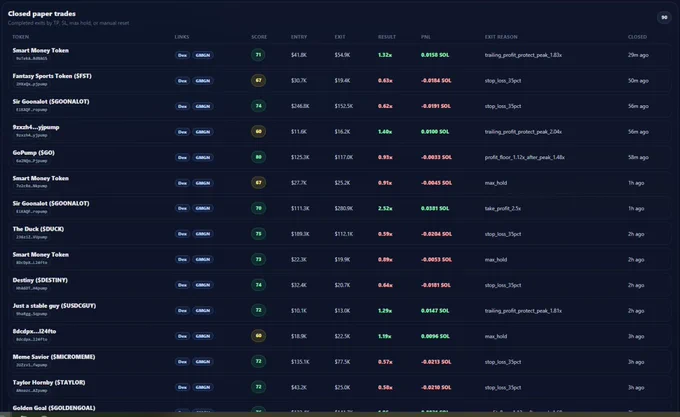Image resolution: width=680 pixels, height=417 pixels.
Task: Open the Dex link for Taylor Hornby ($TAYLOR)
Action: click(182, 388)
